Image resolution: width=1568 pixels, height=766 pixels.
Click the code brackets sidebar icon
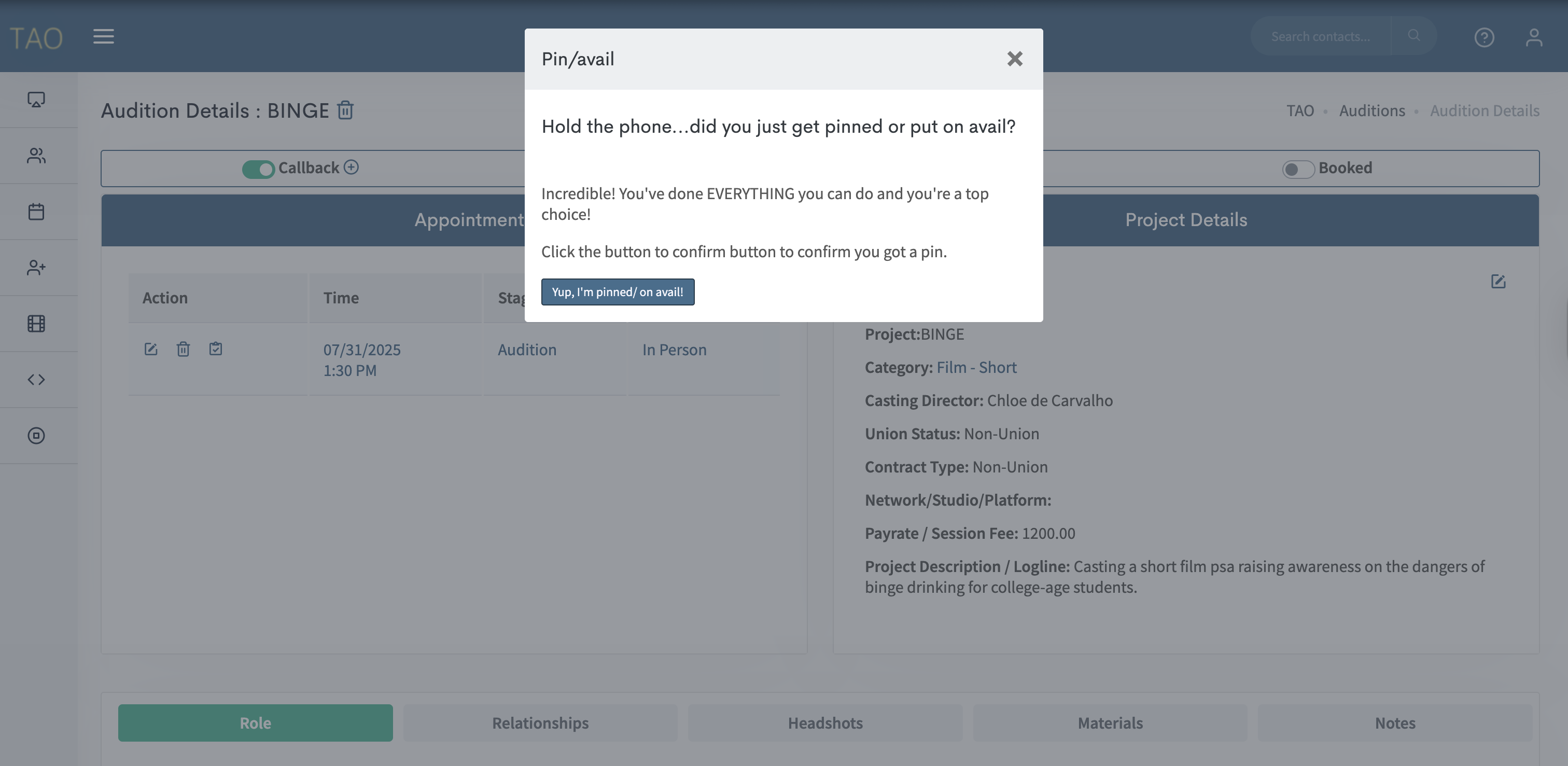(x=36, y=380)
